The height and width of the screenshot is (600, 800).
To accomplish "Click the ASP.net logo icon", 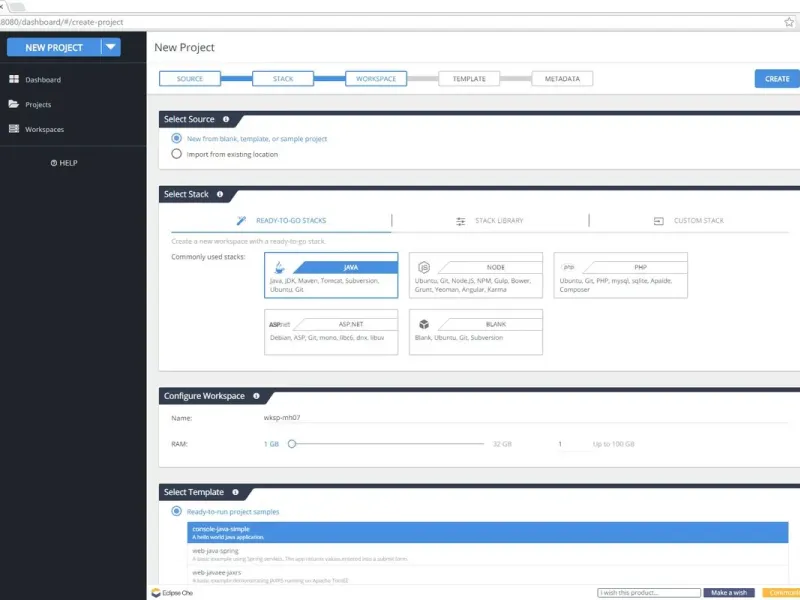I will [x=279, y=324].
